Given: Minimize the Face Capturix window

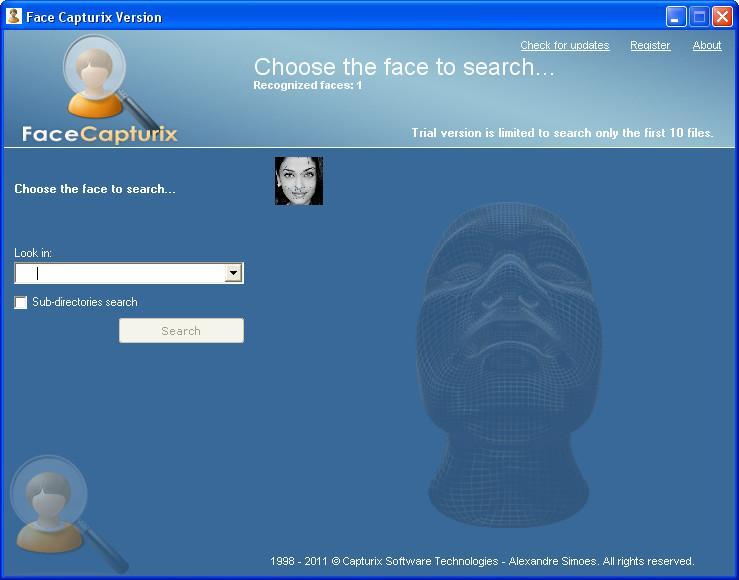Looking at the screenshot, I should [676, 17].
